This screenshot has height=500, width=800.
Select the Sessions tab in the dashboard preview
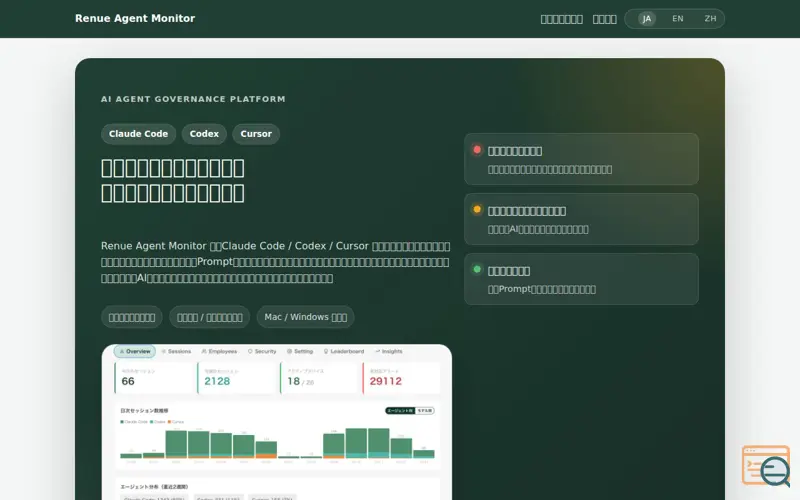pyautogui.click(x=176, y=352)
